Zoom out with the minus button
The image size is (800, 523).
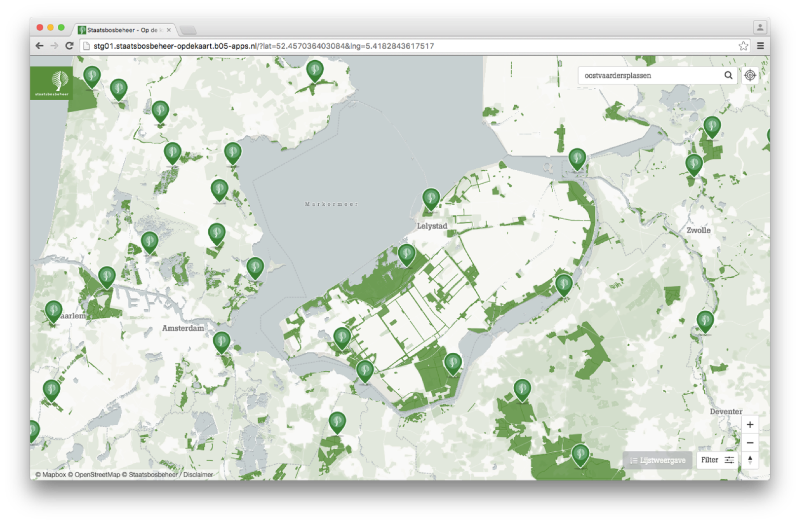tap(750, 442)
